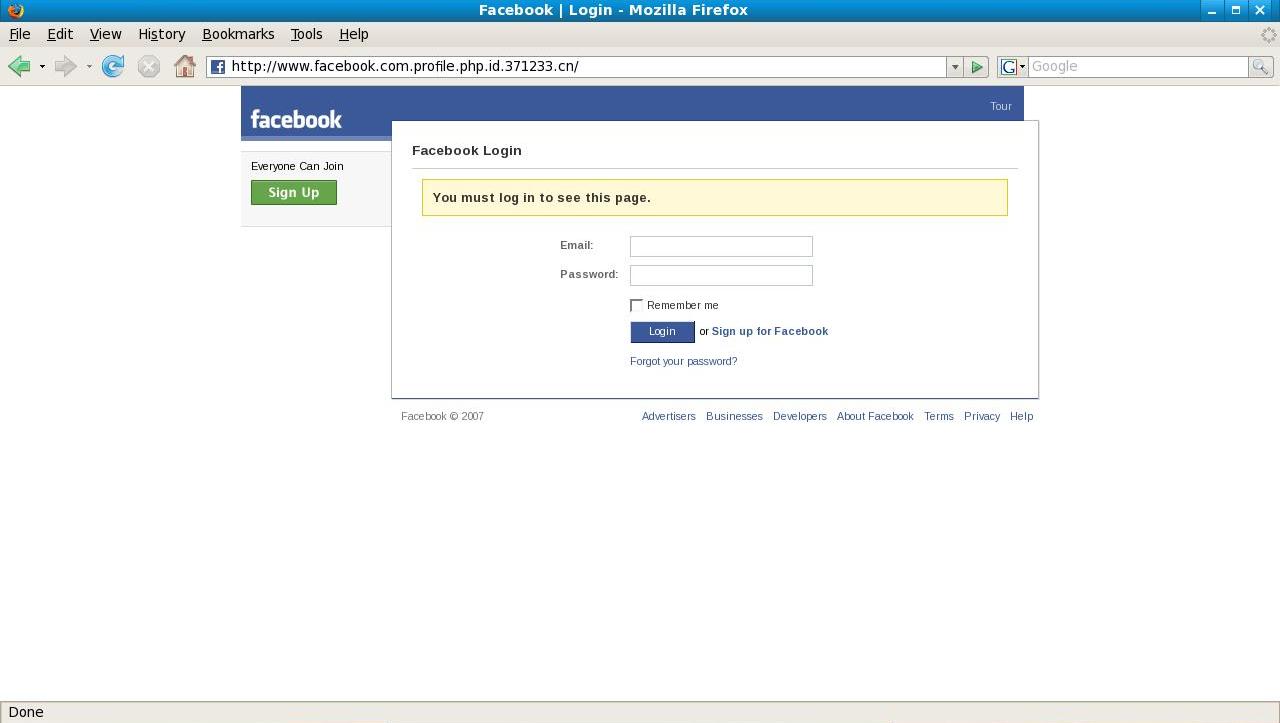Click the Back arrow navigation button
The image size is (1280, 723).
tap(19, 66)
